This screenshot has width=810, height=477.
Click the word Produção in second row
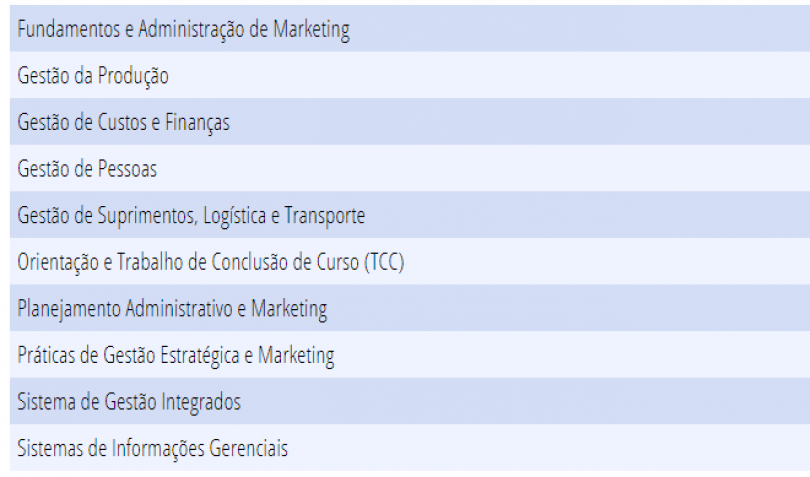(133, 76)
